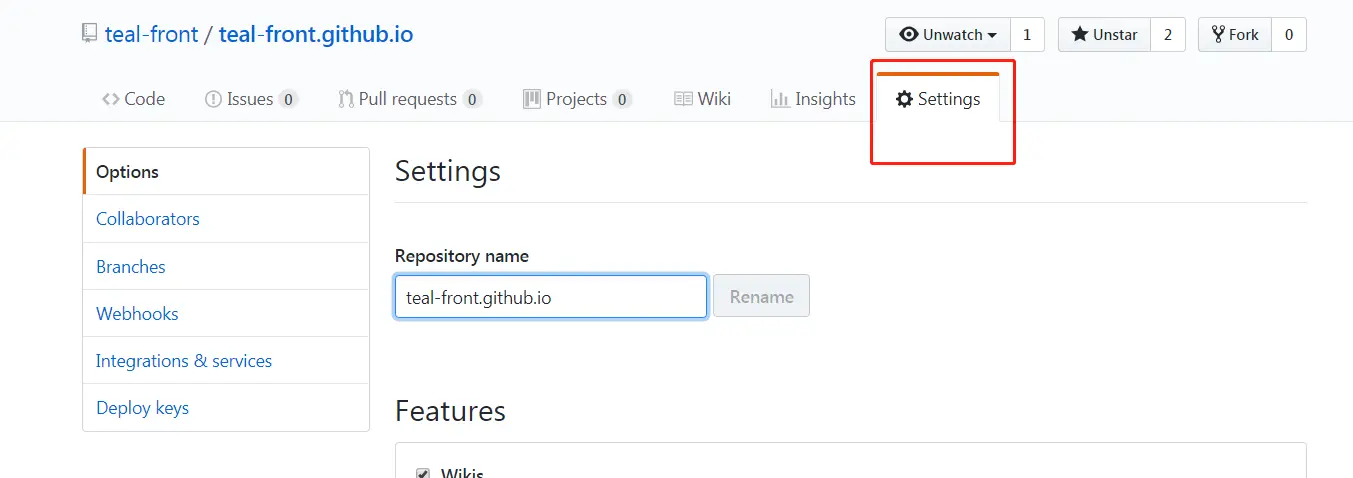
Task: Open the Webhooks settings section
Action: point(137,314)
